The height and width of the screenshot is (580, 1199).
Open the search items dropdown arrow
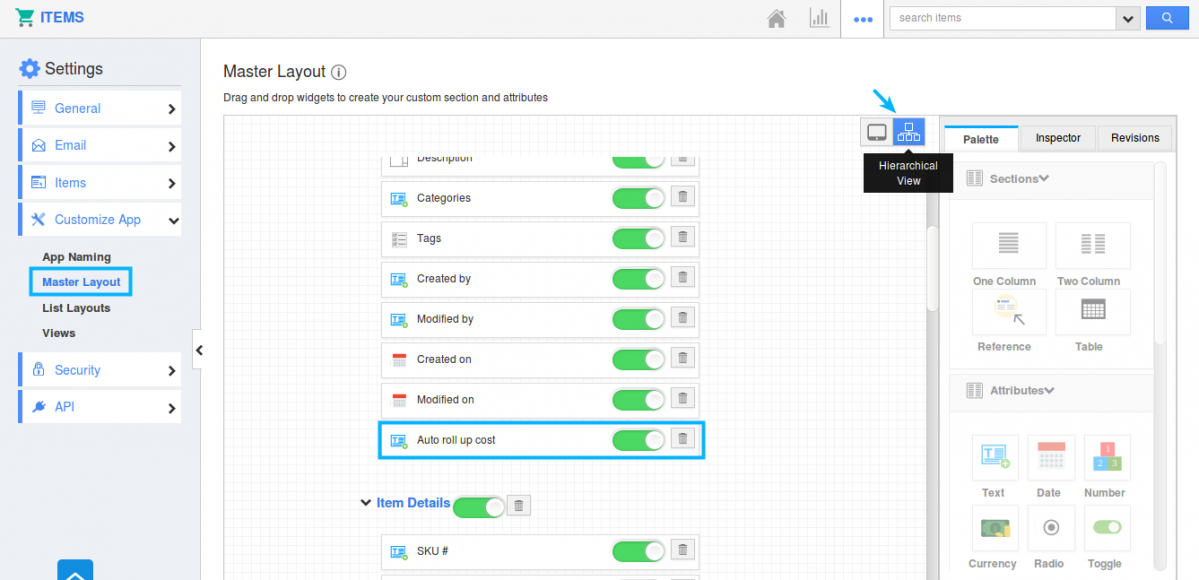[1127, 18]
